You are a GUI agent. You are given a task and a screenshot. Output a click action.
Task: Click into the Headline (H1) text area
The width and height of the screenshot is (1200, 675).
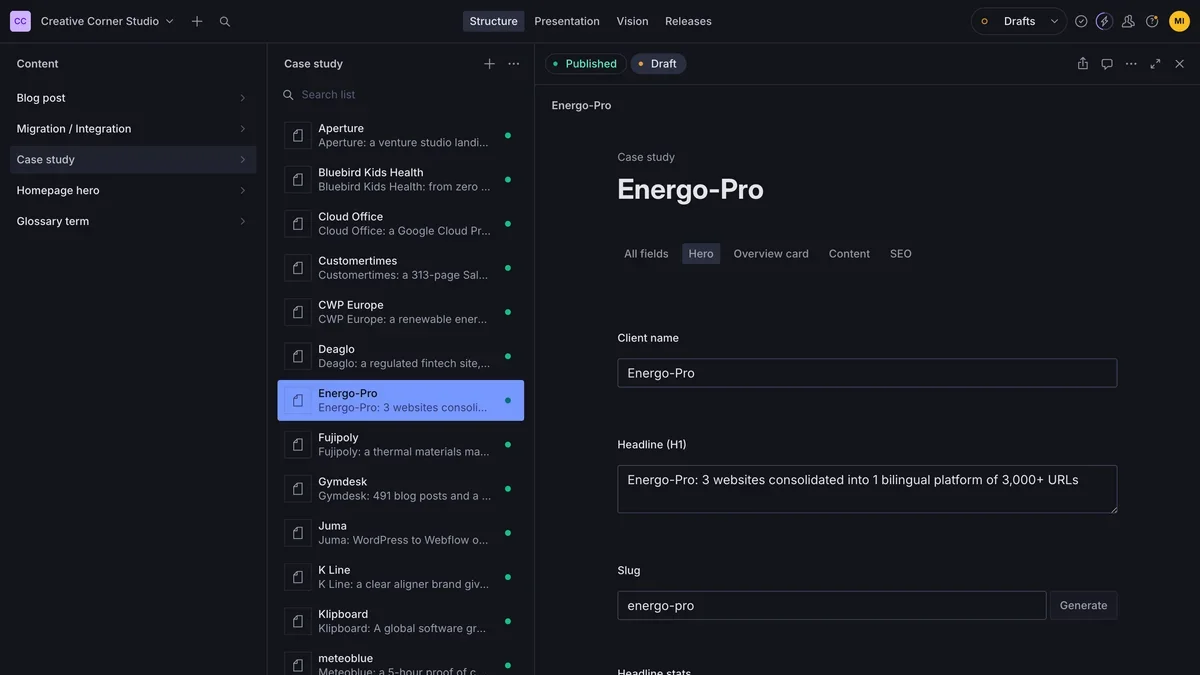click(867, 489)
